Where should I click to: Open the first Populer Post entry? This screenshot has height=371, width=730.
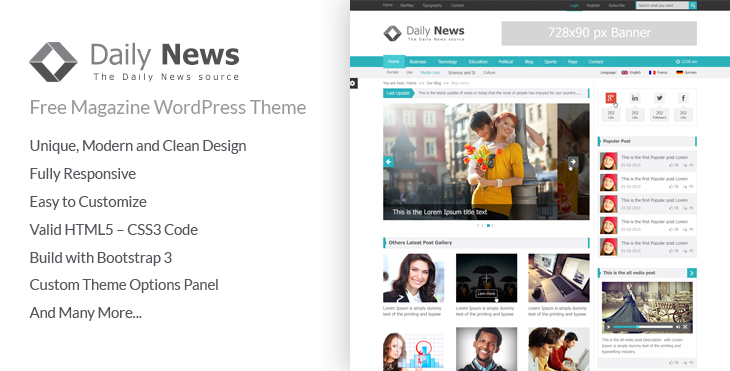647,161
